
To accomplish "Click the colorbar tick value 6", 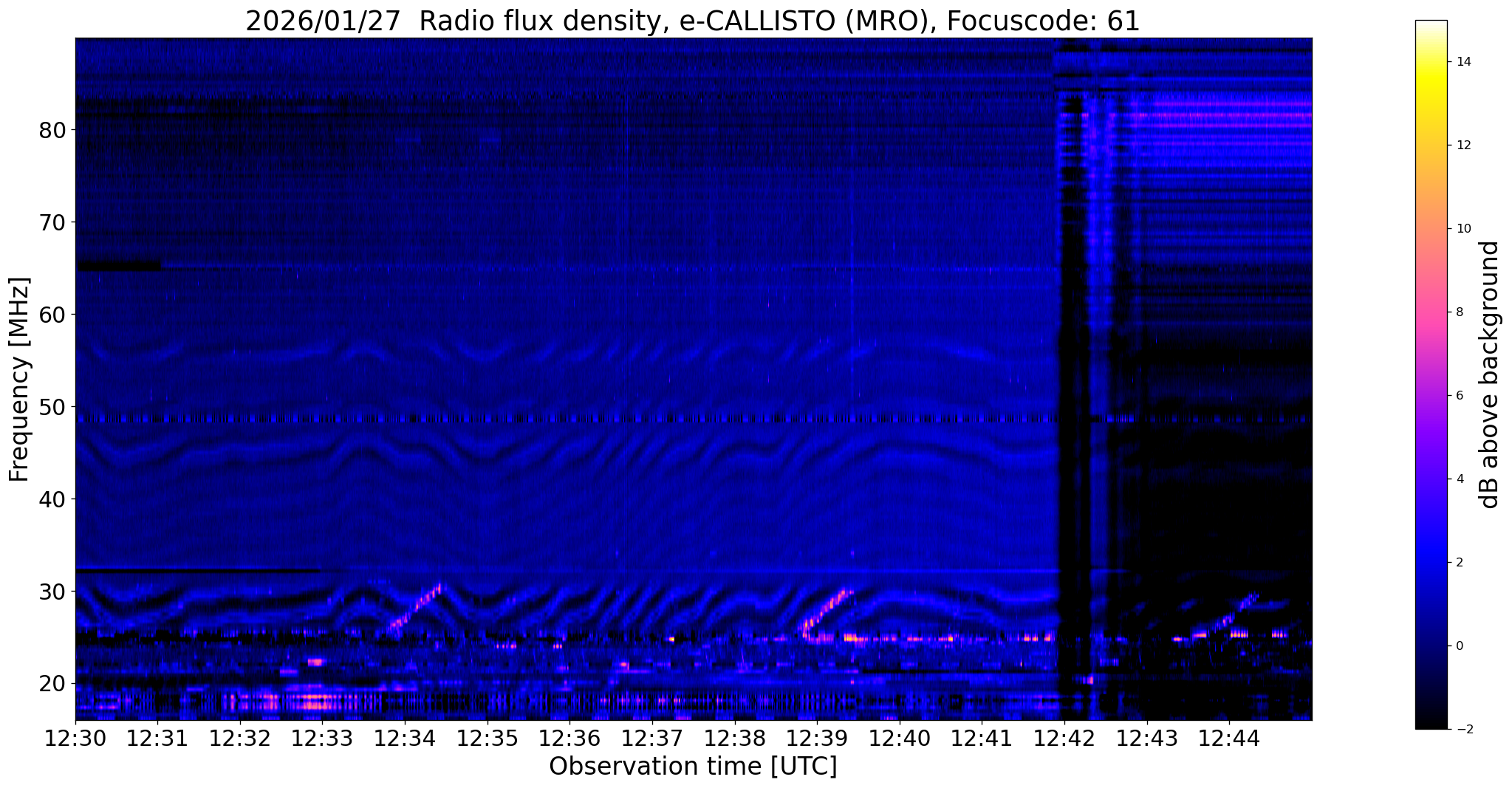I will 1459,396.
